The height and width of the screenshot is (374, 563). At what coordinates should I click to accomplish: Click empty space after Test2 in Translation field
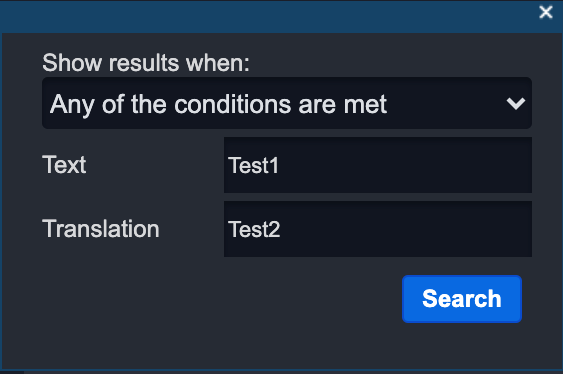point(406,229)
